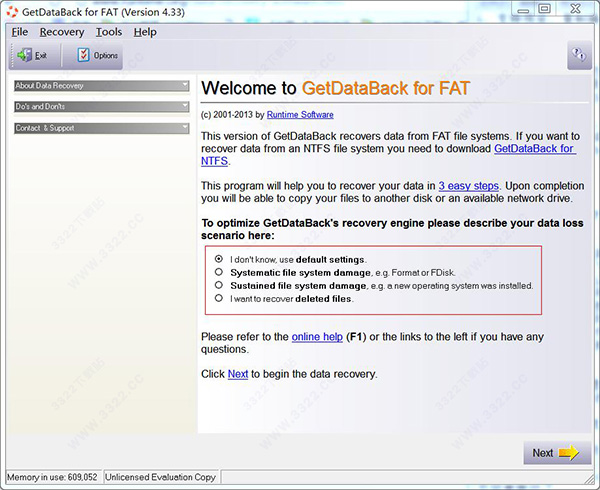Select "I don't know, use default settings"
600x490 pixels.
(x=218, y=259)
